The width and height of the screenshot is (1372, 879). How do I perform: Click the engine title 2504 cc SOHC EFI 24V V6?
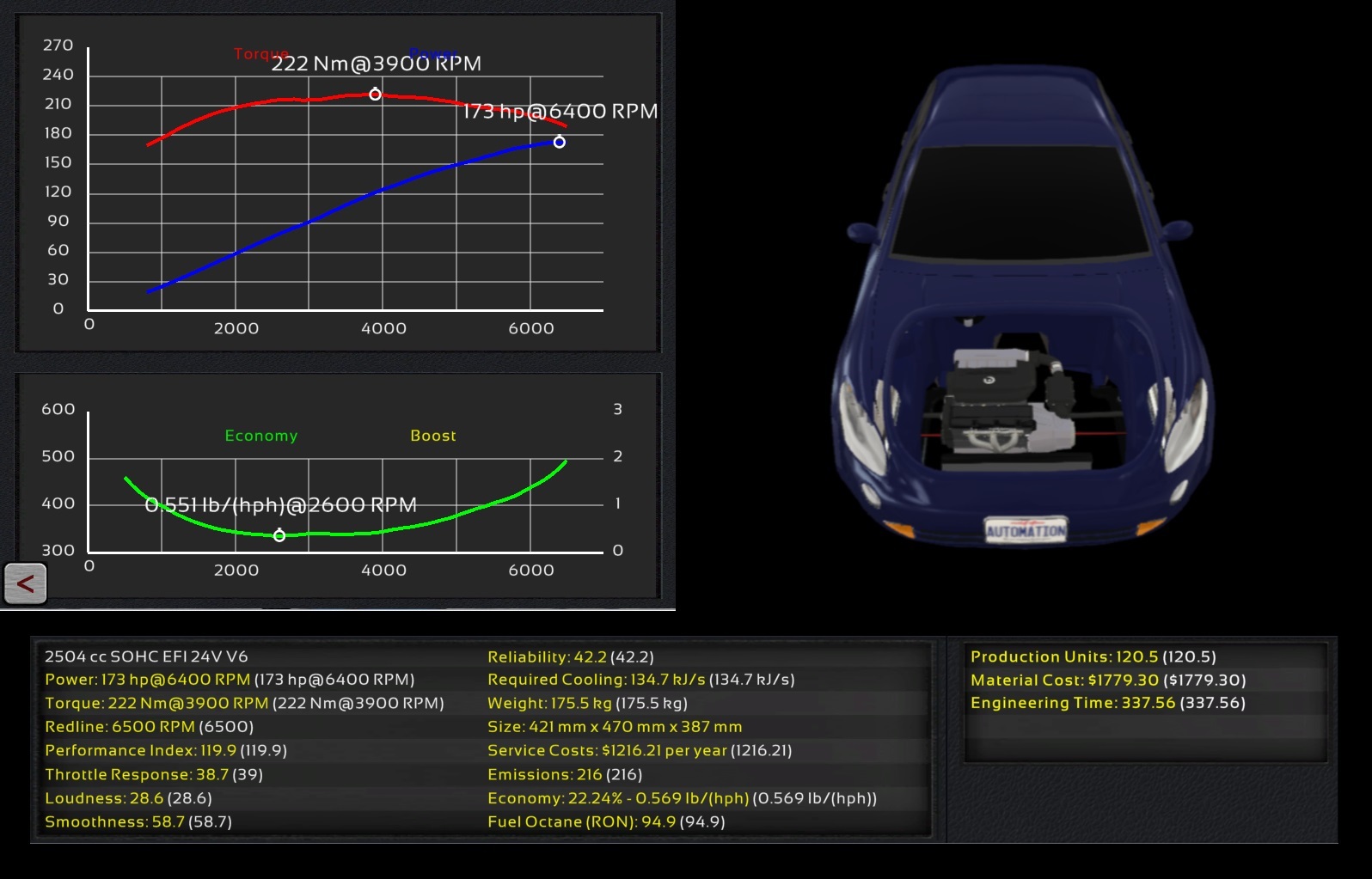pyautogui.click(x=146, y=656)
